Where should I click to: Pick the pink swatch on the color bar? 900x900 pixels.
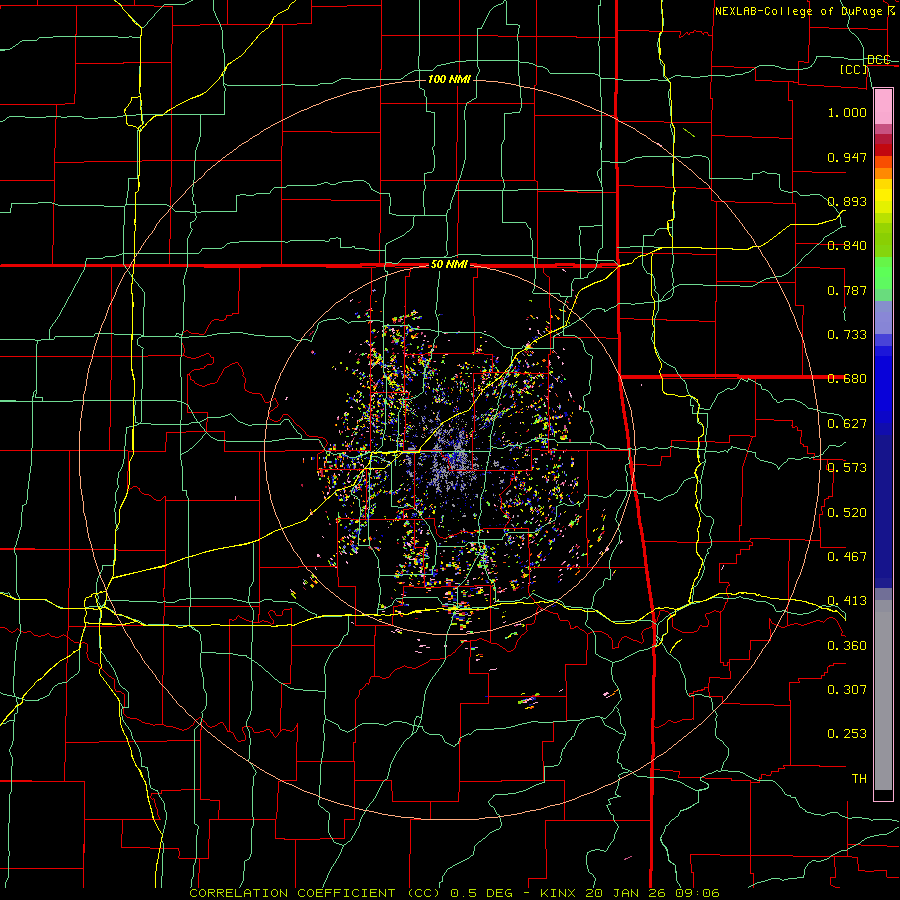(x=883, y=106)
